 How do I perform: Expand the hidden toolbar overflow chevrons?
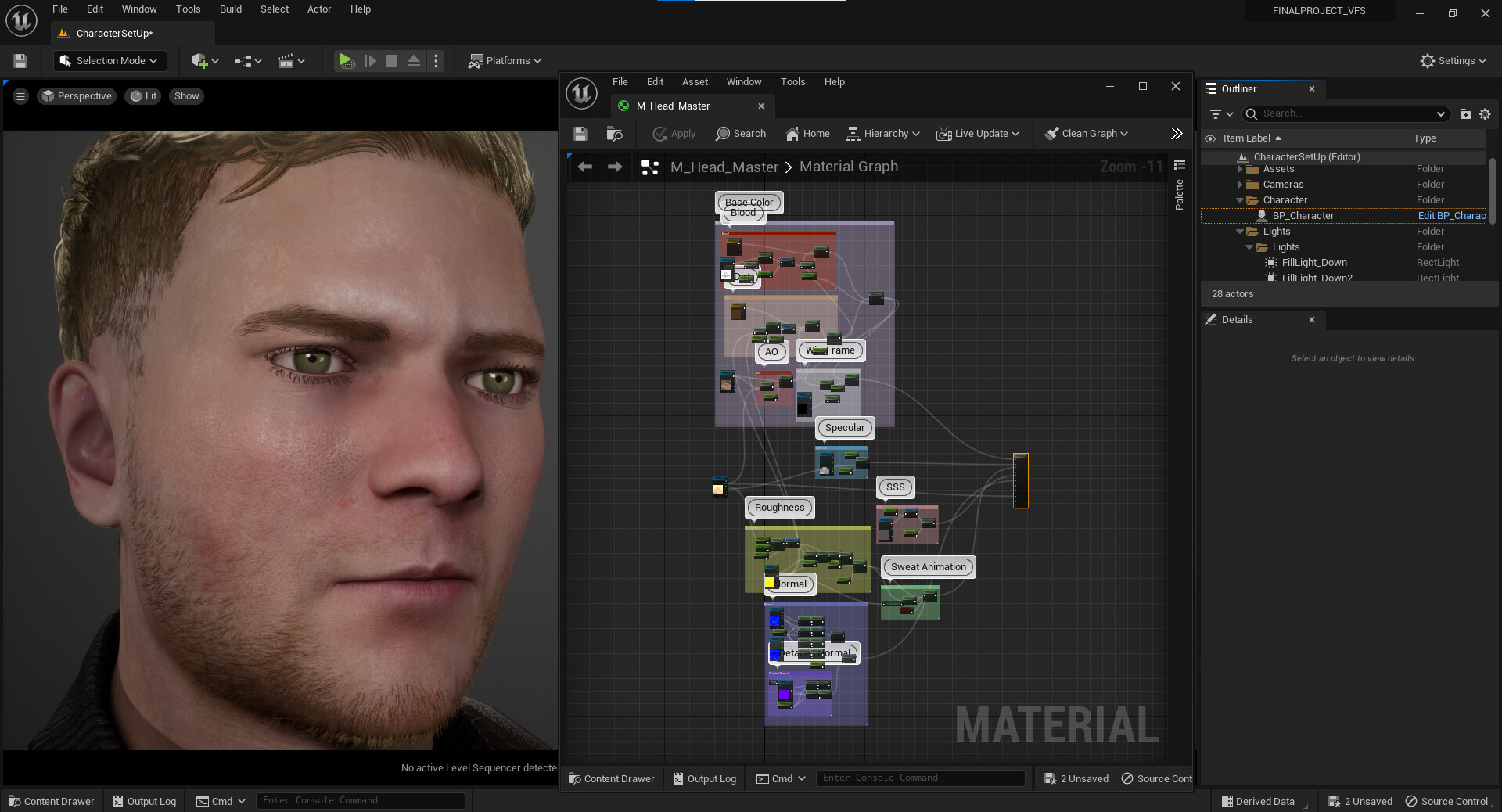coord(1176,134)
